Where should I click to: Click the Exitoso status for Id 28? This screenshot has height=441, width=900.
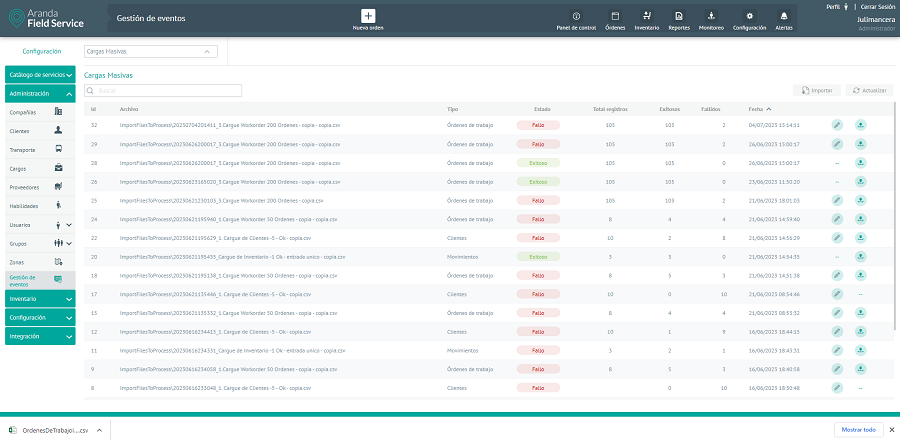pyautogui.click(x=538, y=163)
